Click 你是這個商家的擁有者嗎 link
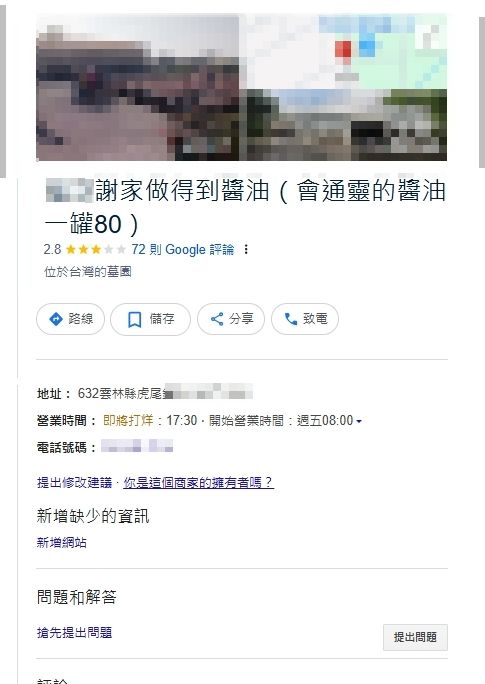Screen dimensions: 485x684 point(198,482)
